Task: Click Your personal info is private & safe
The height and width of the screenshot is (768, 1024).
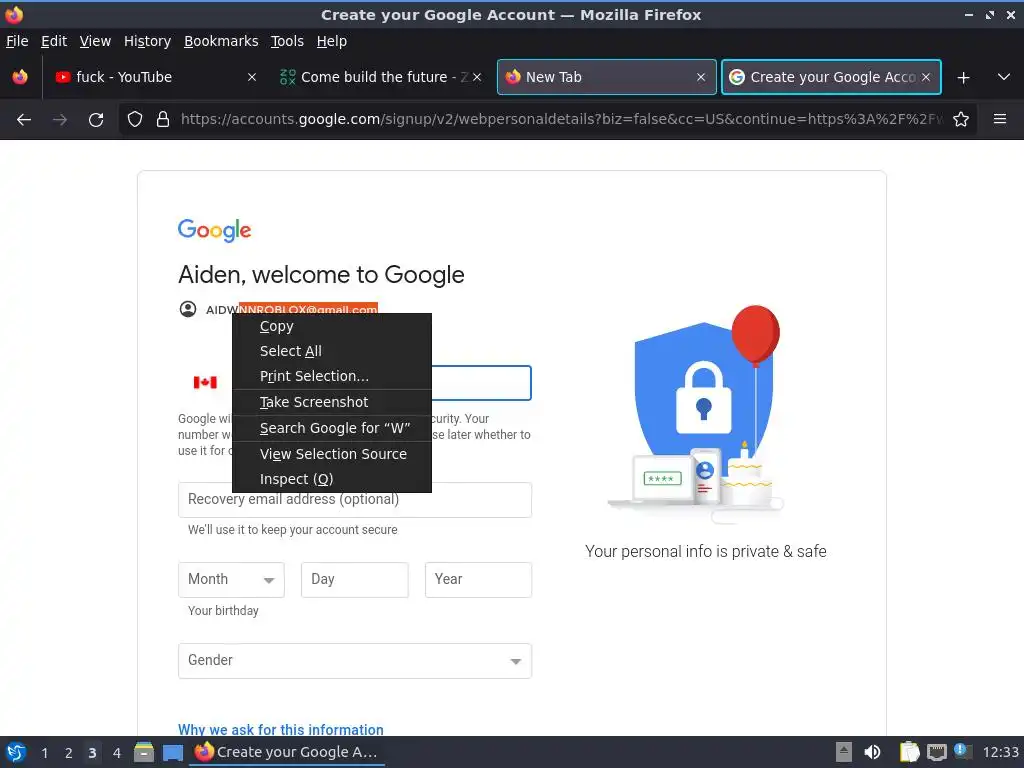Action: 705,552
